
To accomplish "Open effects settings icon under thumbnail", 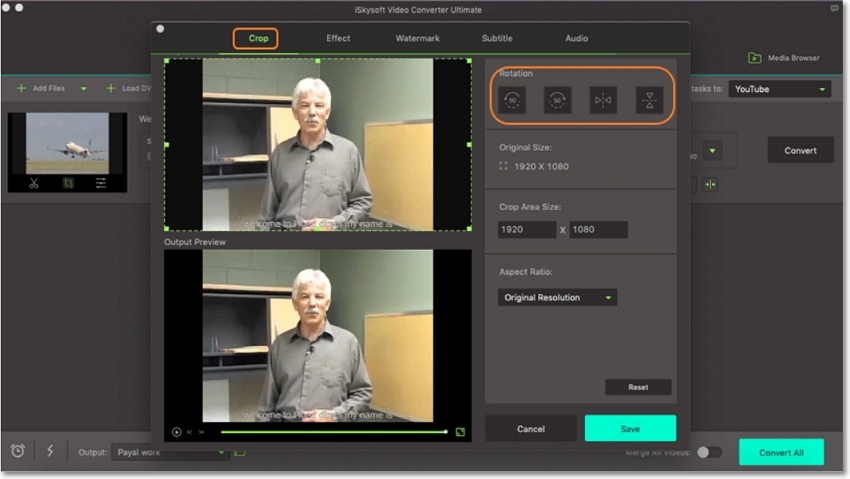I will point(101,183).
